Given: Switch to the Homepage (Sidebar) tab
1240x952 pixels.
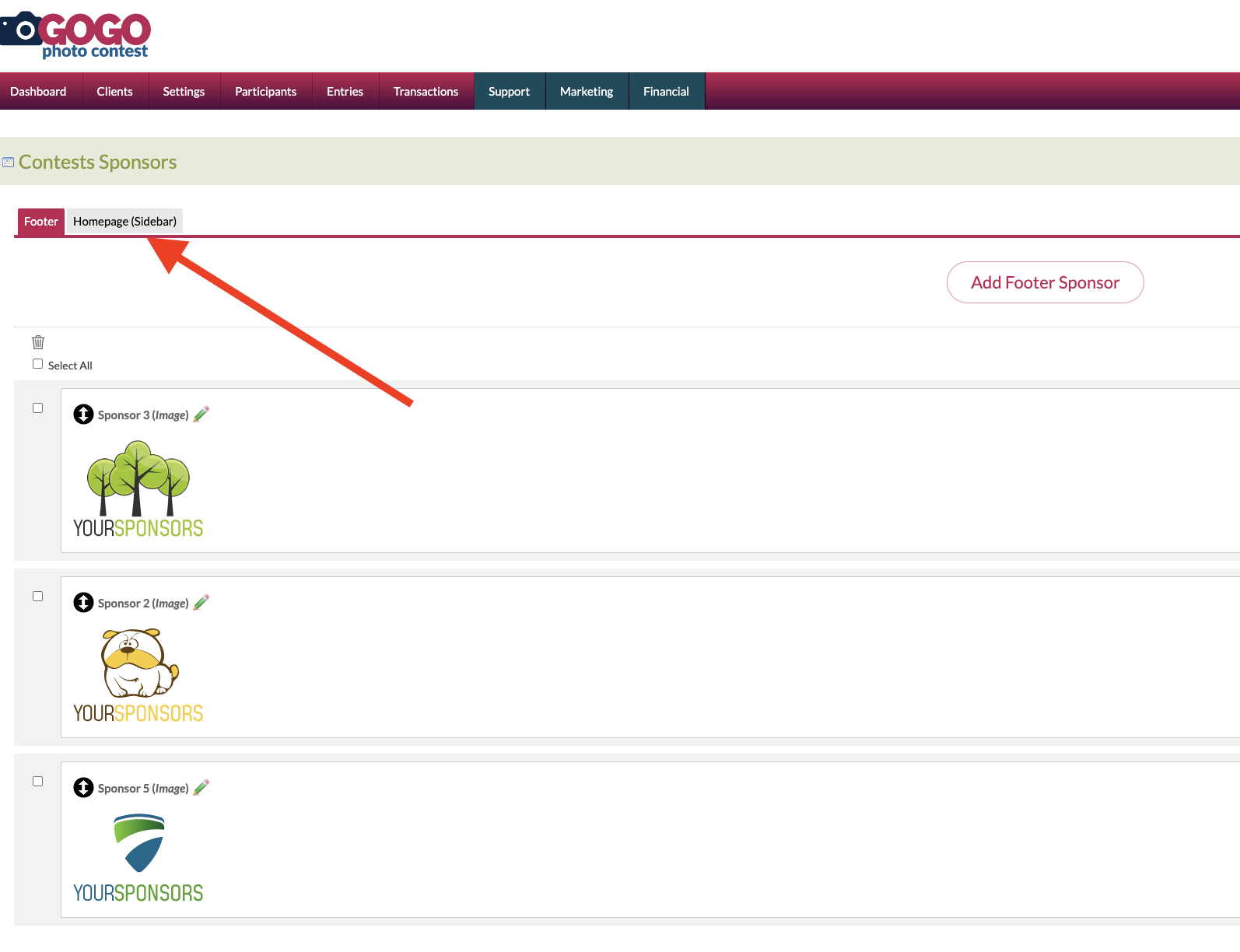Looking at the screenshot, I should click(x=124, y=222).
